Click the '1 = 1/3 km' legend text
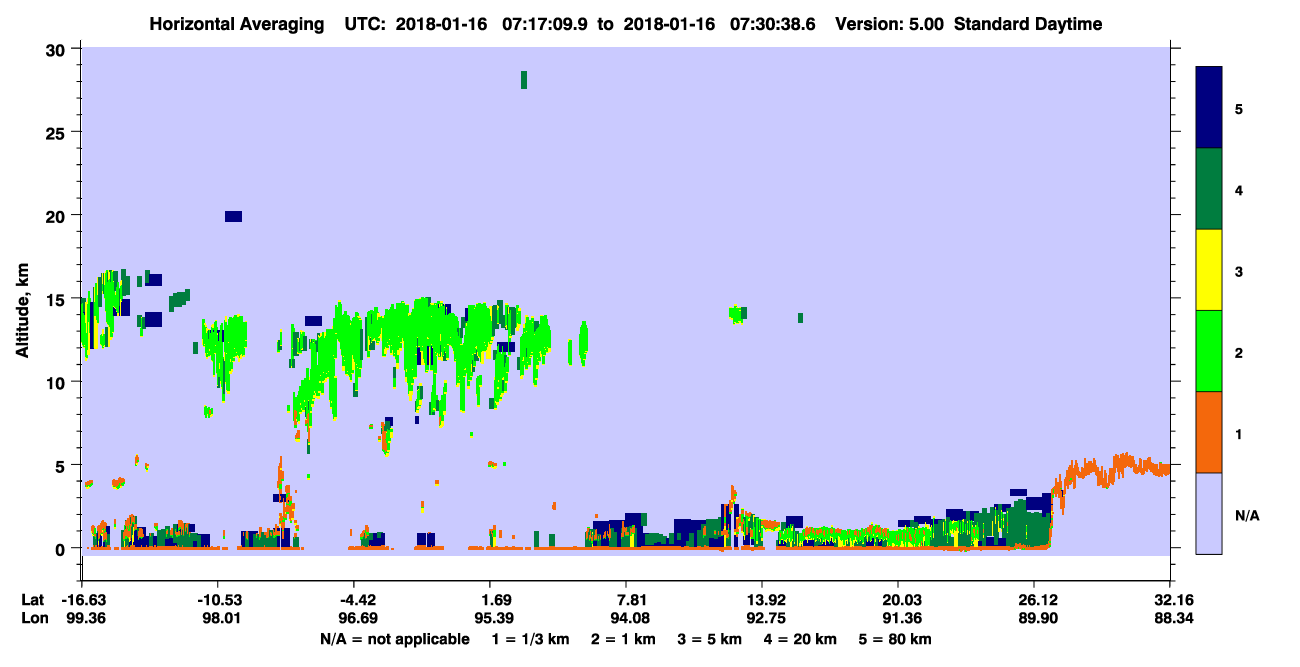This screenshot has height=667, width=1300. (531, 639)
